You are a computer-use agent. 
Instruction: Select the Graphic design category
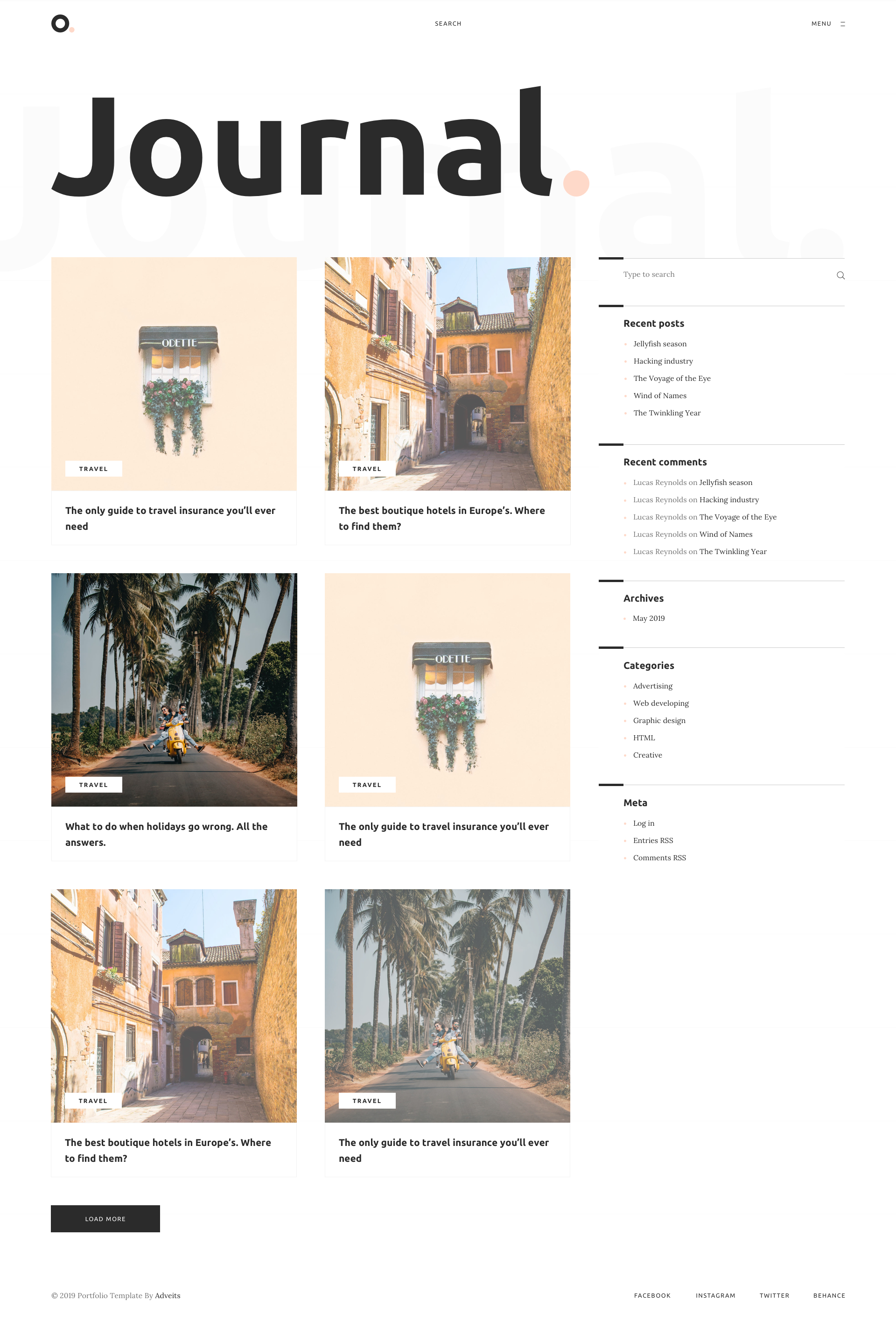click(x=659, y=721)
